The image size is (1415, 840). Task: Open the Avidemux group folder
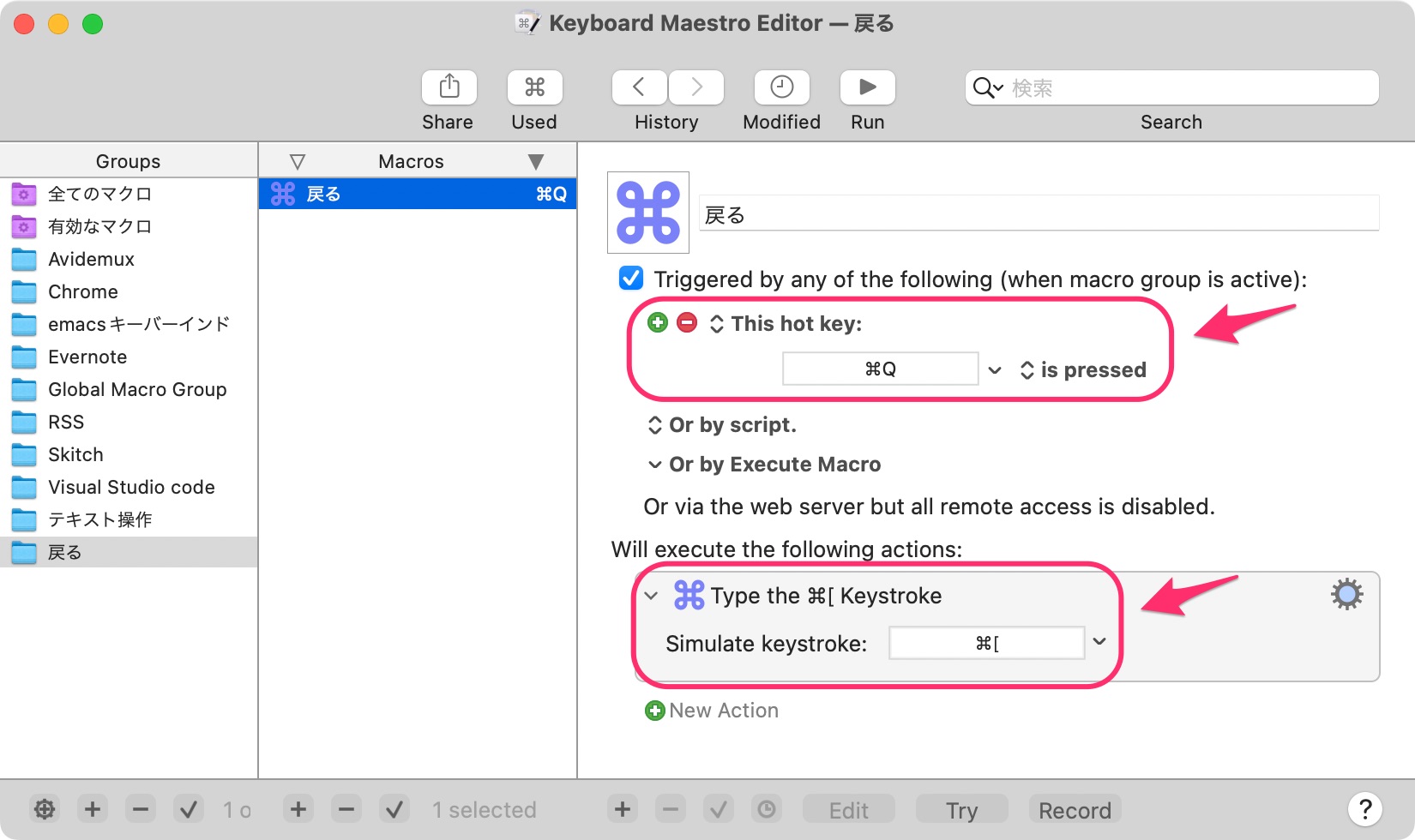(x=129, y=259)
